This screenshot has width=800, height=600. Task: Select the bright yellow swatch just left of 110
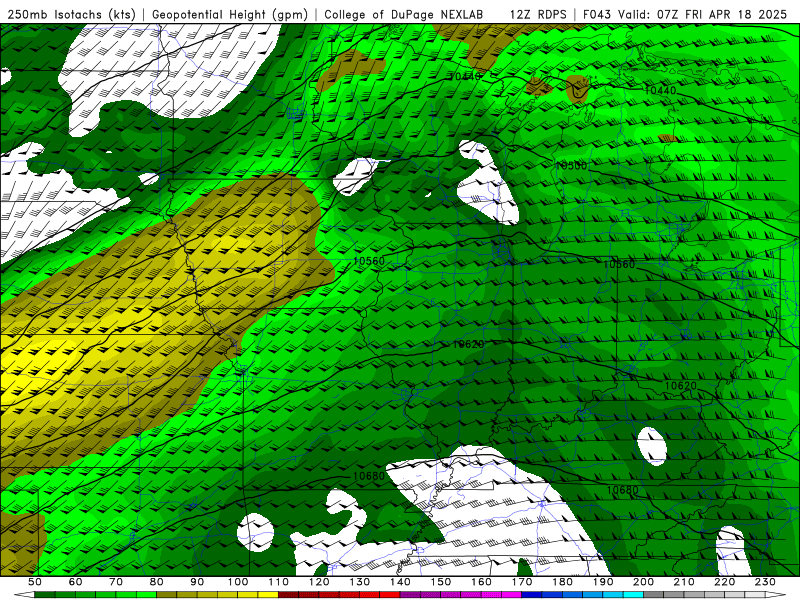[268, 595]
